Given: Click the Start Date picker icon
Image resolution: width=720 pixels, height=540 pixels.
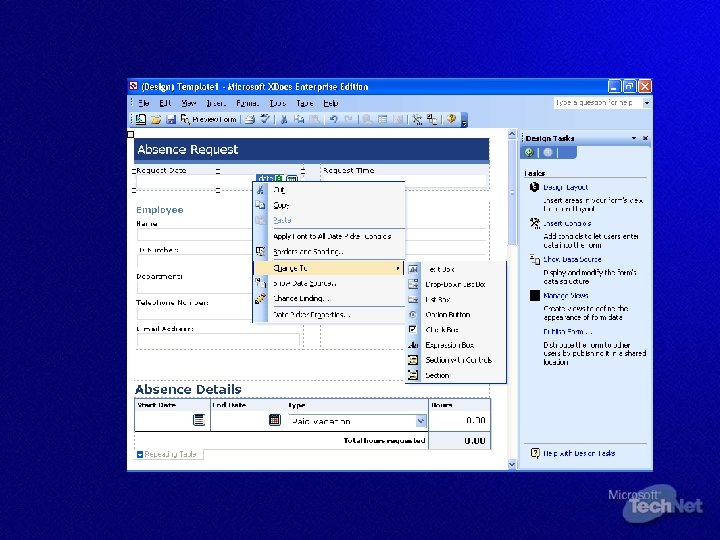Looking at the screenshot, I should point(199,420).
